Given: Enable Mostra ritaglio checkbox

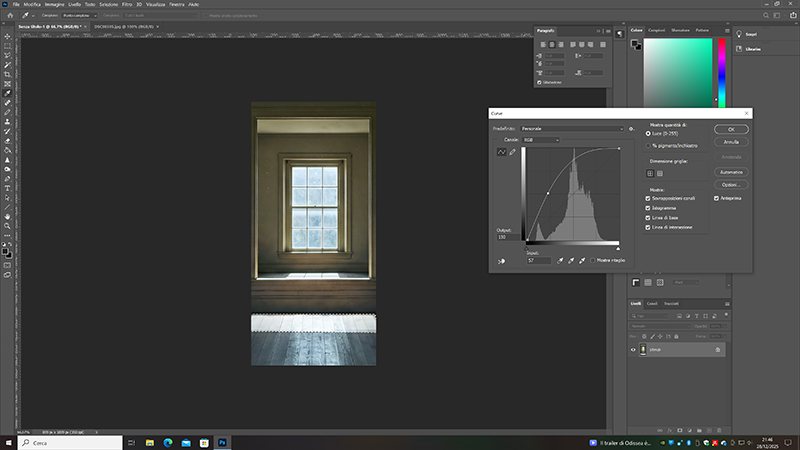Looking at the screenshot, I should [x=592, y=261].
